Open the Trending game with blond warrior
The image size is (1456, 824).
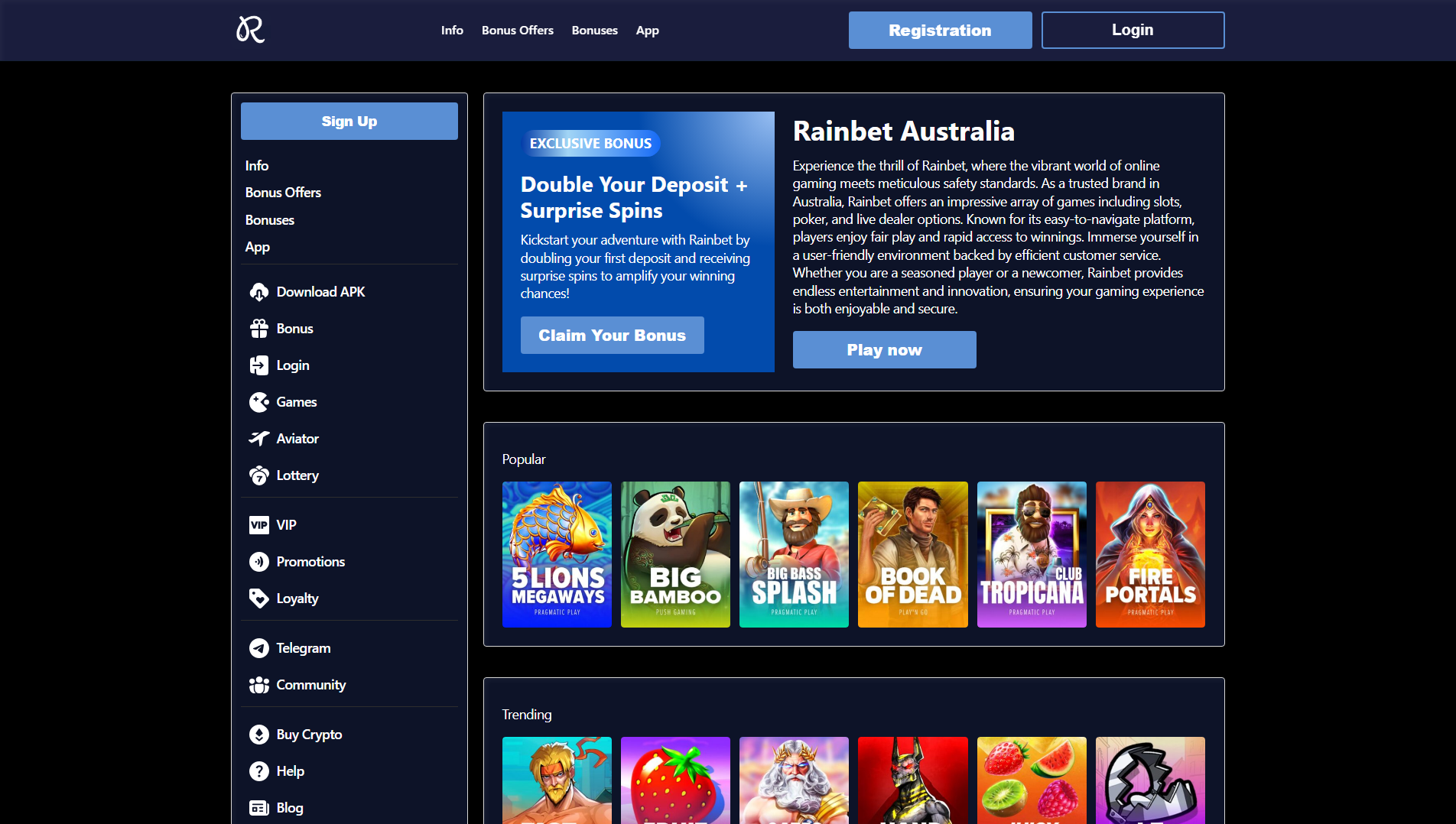(x=557, y=780)
